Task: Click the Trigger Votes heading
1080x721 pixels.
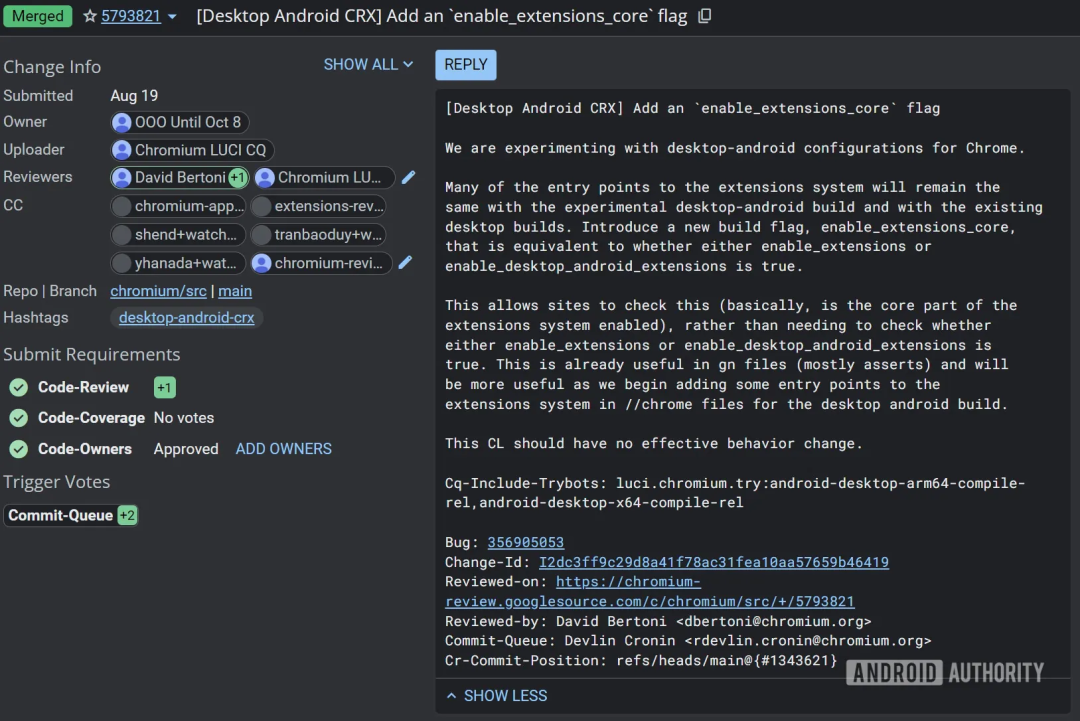Action: [56, 482]
